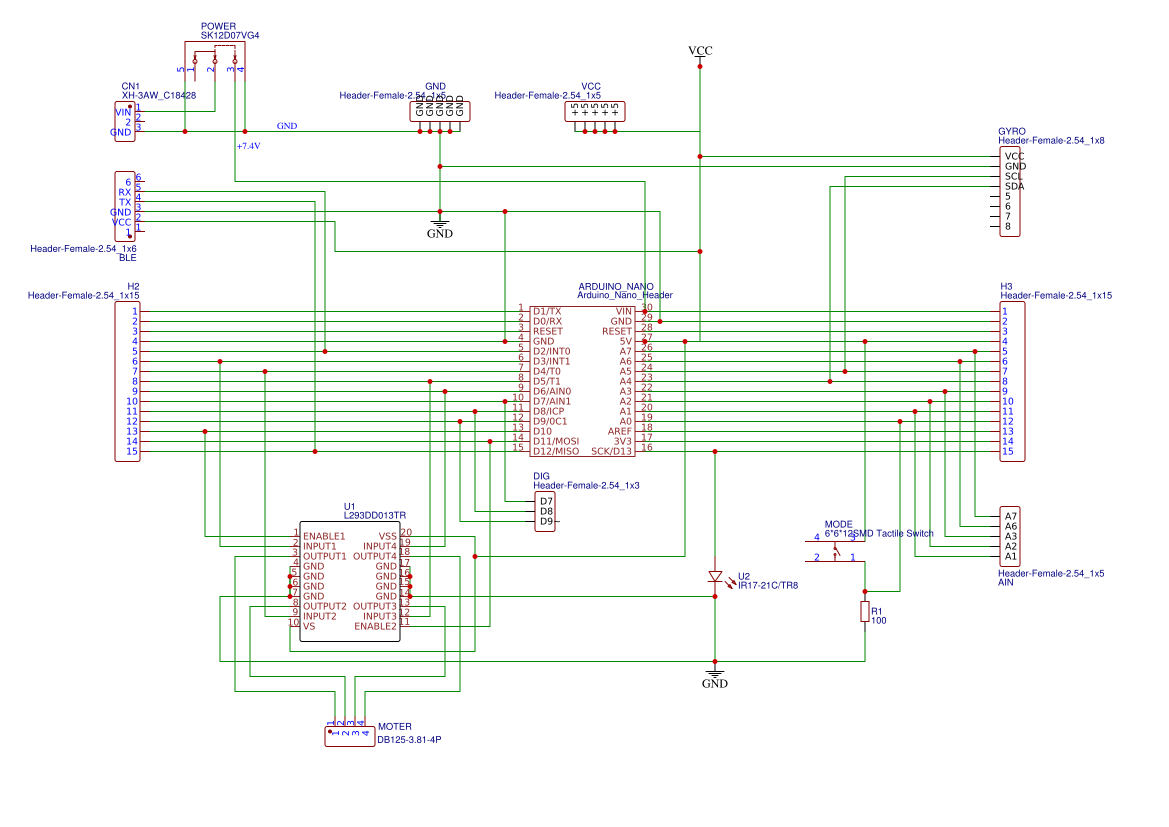This screenshot has width=1169, height=827.
Task: Select the CN1 connector body
Action: point(125,122)
